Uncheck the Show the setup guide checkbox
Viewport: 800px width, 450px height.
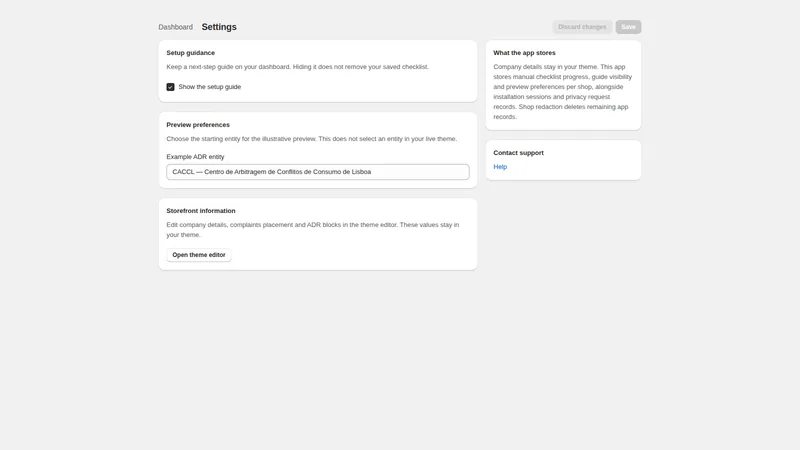(x=170, y=87)
